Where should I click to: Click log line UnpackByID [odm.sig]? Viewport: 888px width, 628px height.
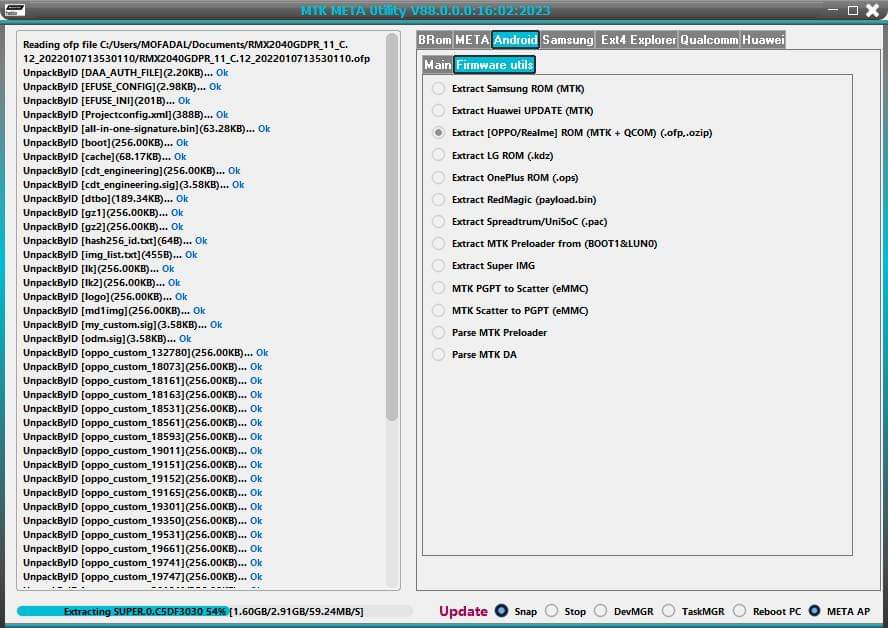tap(107, 339)
